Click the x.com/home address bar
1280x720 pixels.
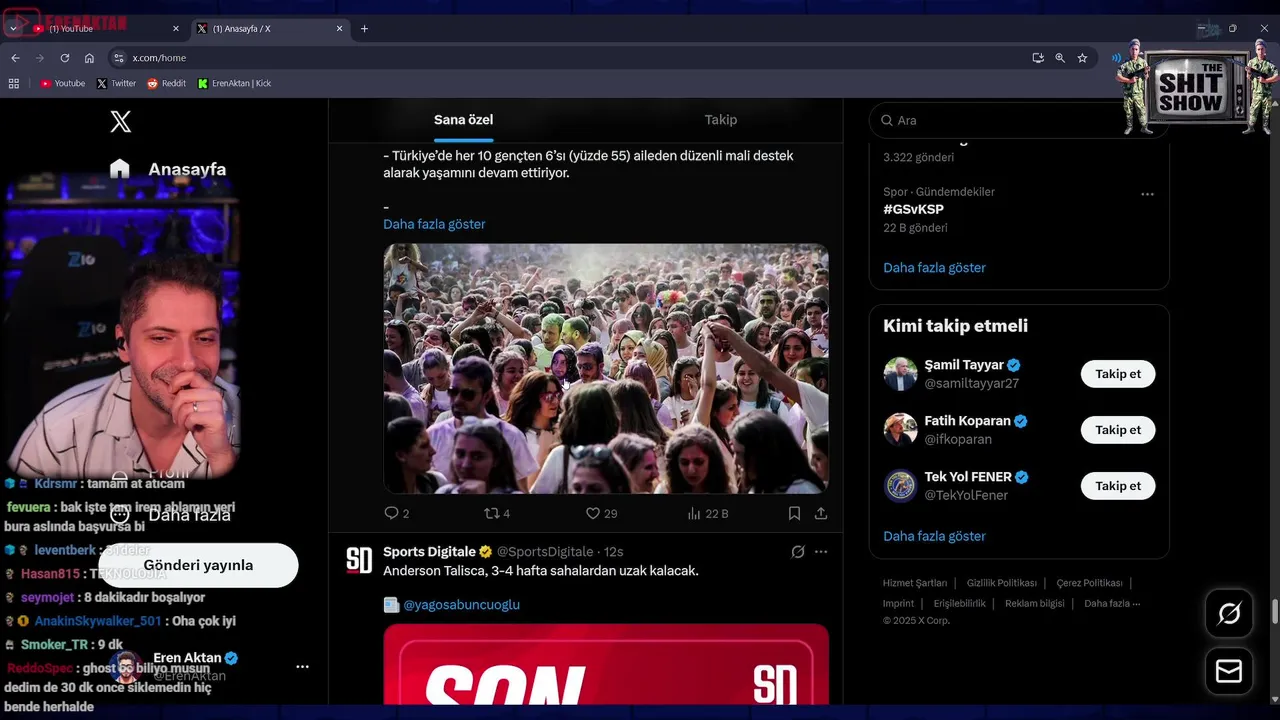click(570, 58)
